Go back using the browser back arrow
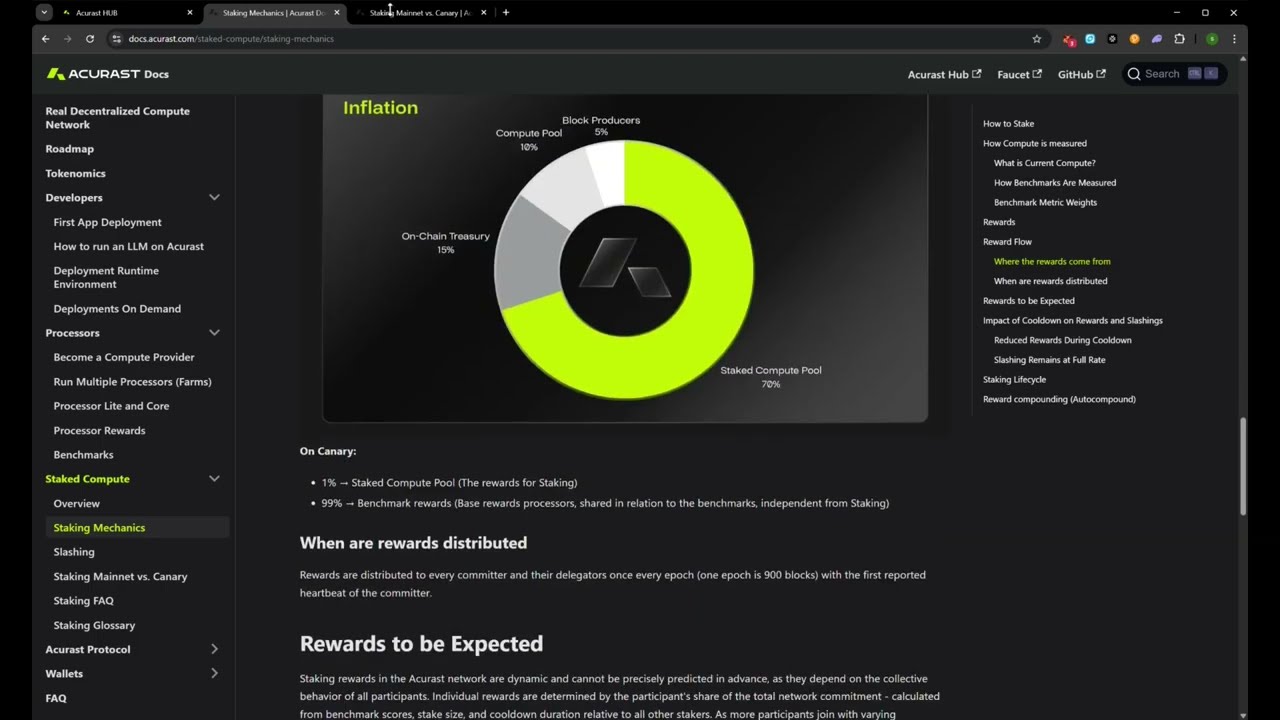 click(45, 39)
